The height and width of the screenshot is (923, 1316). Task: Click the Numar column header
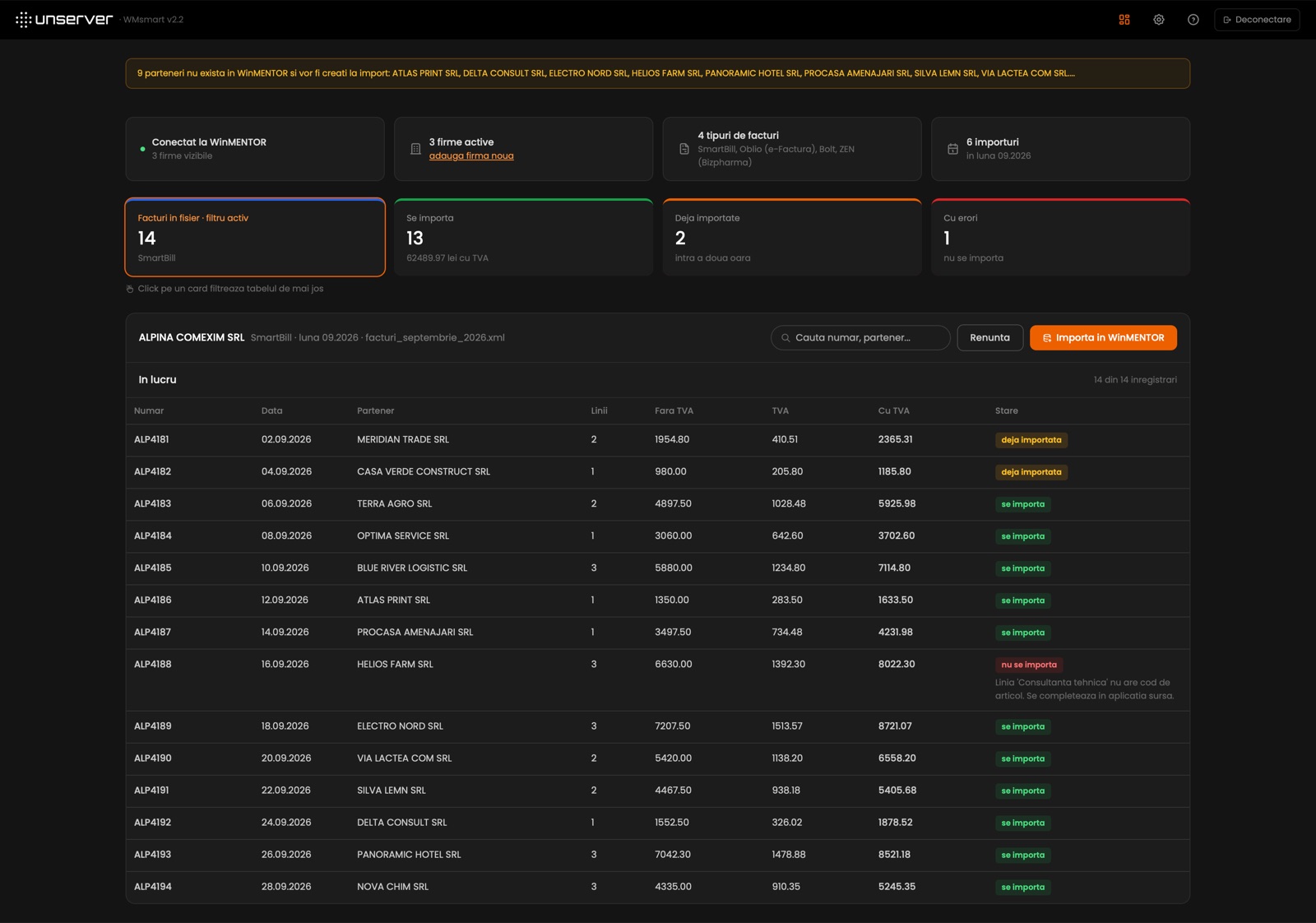point(149,411)
